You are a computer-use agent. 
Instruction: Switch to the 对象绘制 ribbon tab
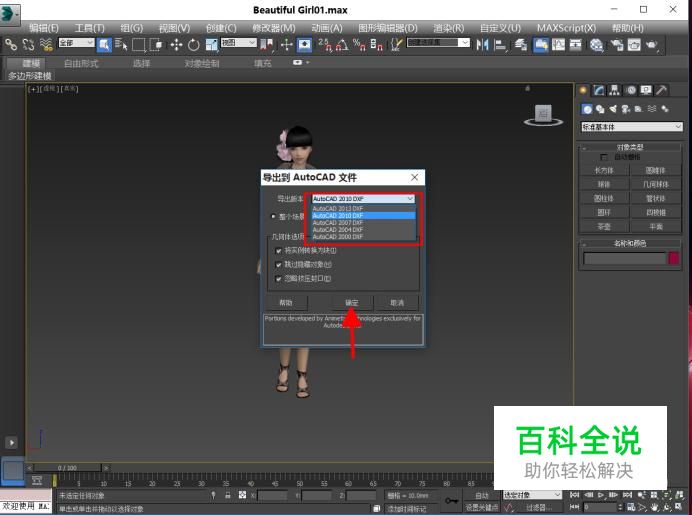tap(202, 64)
